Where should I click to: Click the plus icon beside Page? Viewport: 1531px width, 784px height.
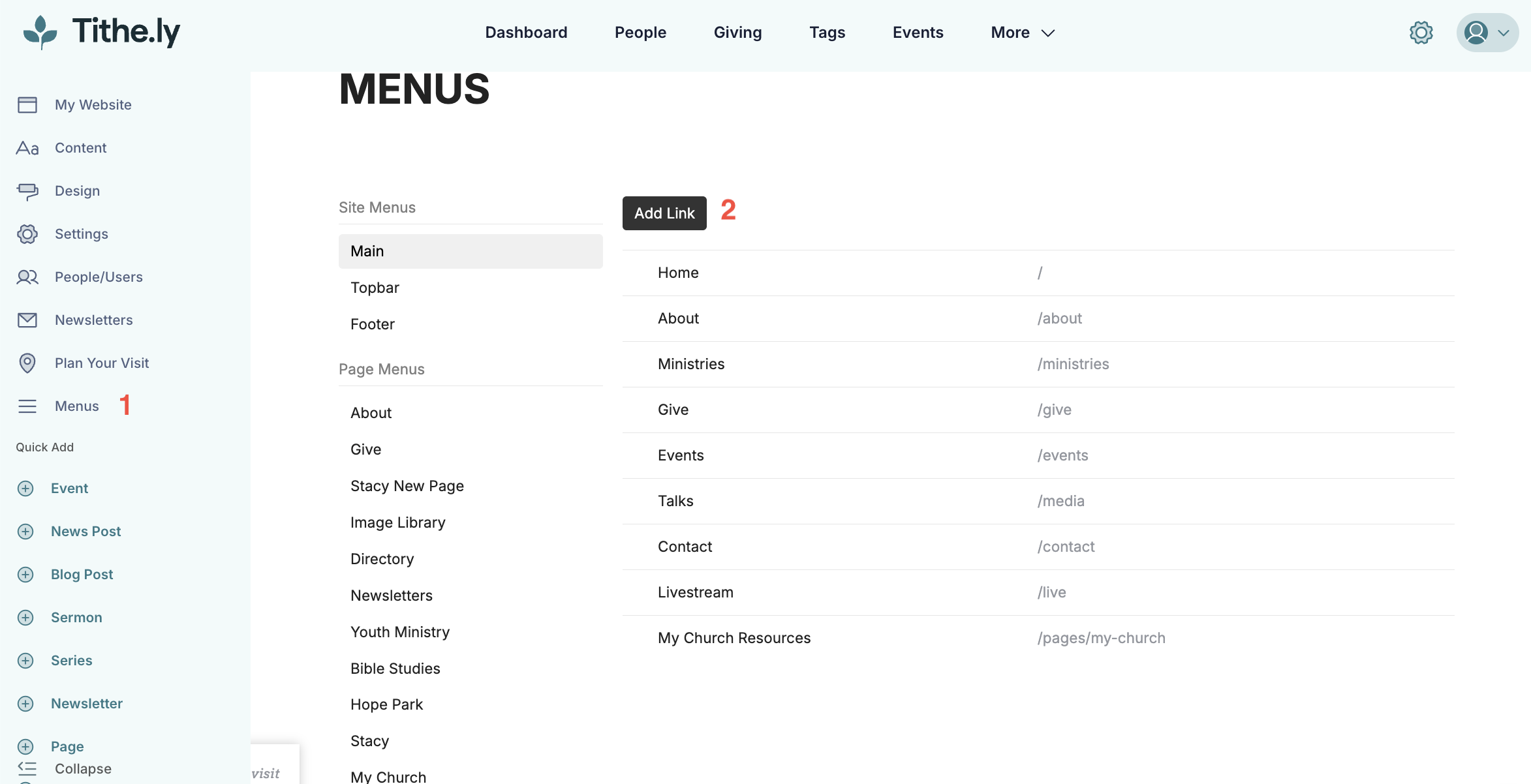coord(25,747)
